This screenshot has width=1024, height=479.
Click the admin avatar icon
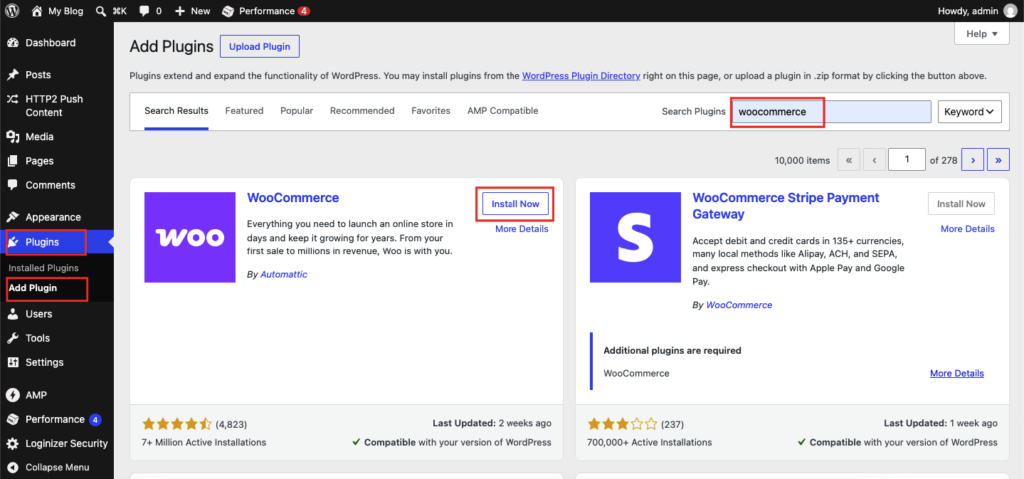point(1010,10)
